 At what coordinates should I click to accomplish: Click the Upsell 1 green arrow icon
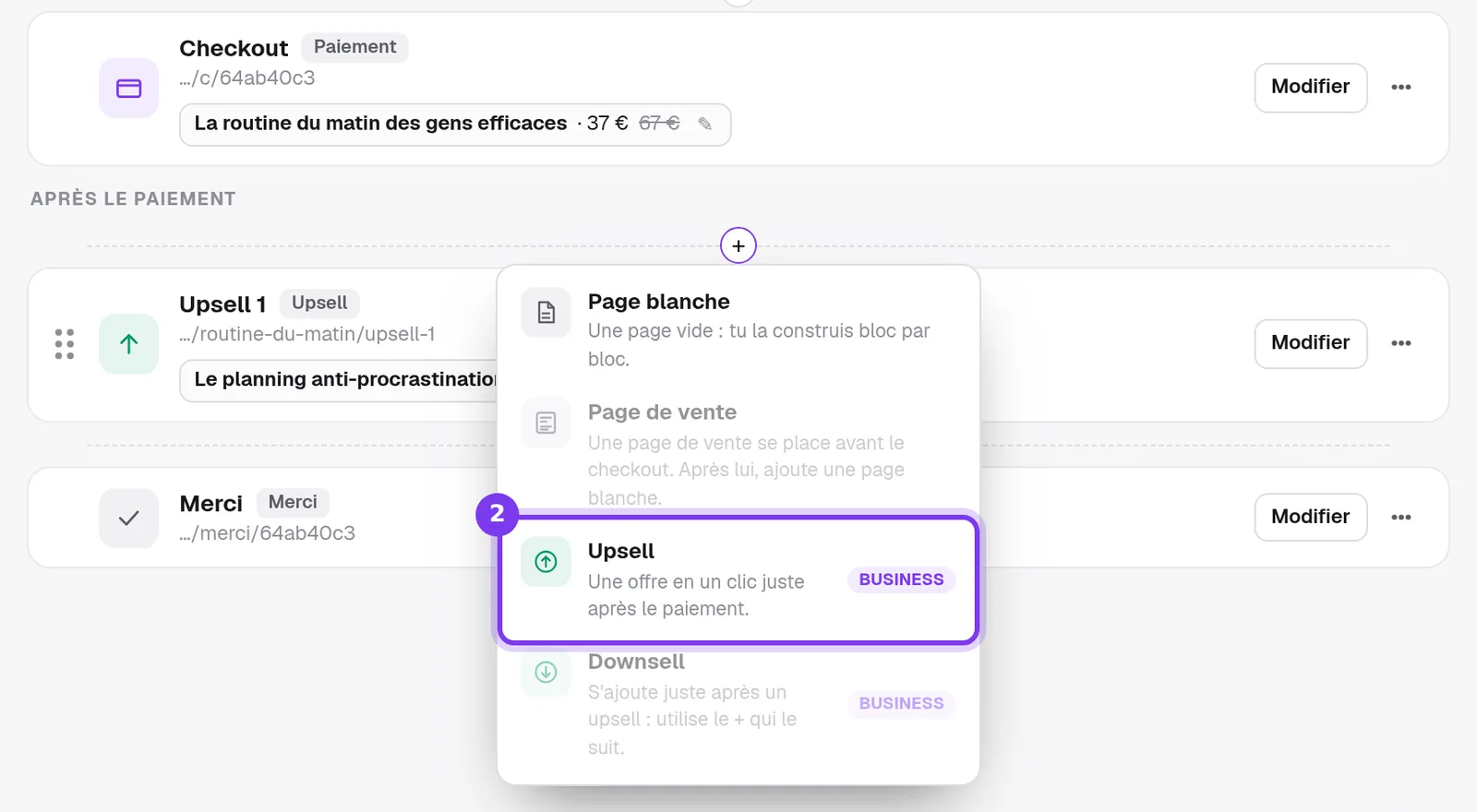click(x=129, y=344)
